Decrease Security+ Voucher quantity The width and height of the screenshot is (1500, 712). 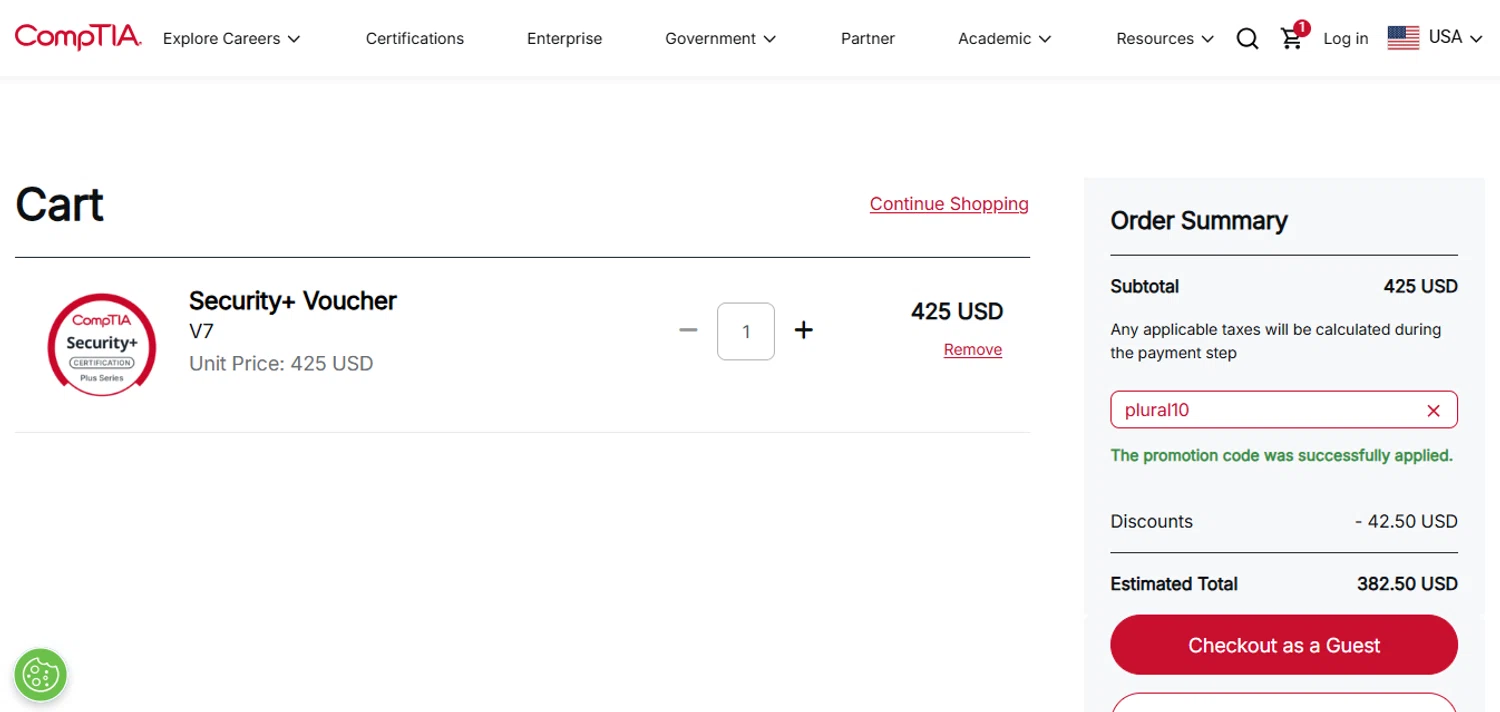tap(688, 330)
